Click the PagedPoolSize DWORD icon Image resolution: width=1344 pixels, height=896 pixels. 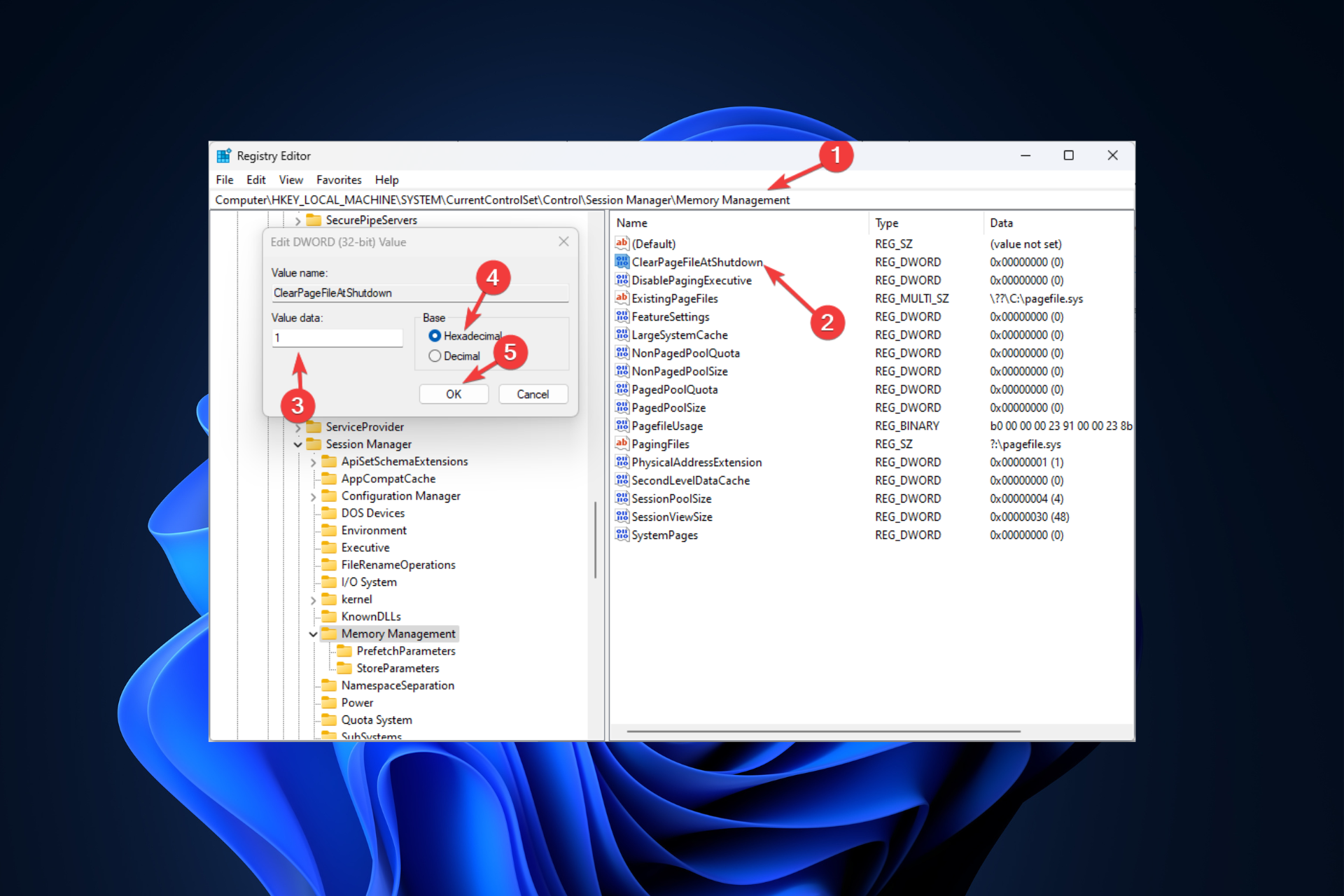point(622,407)
